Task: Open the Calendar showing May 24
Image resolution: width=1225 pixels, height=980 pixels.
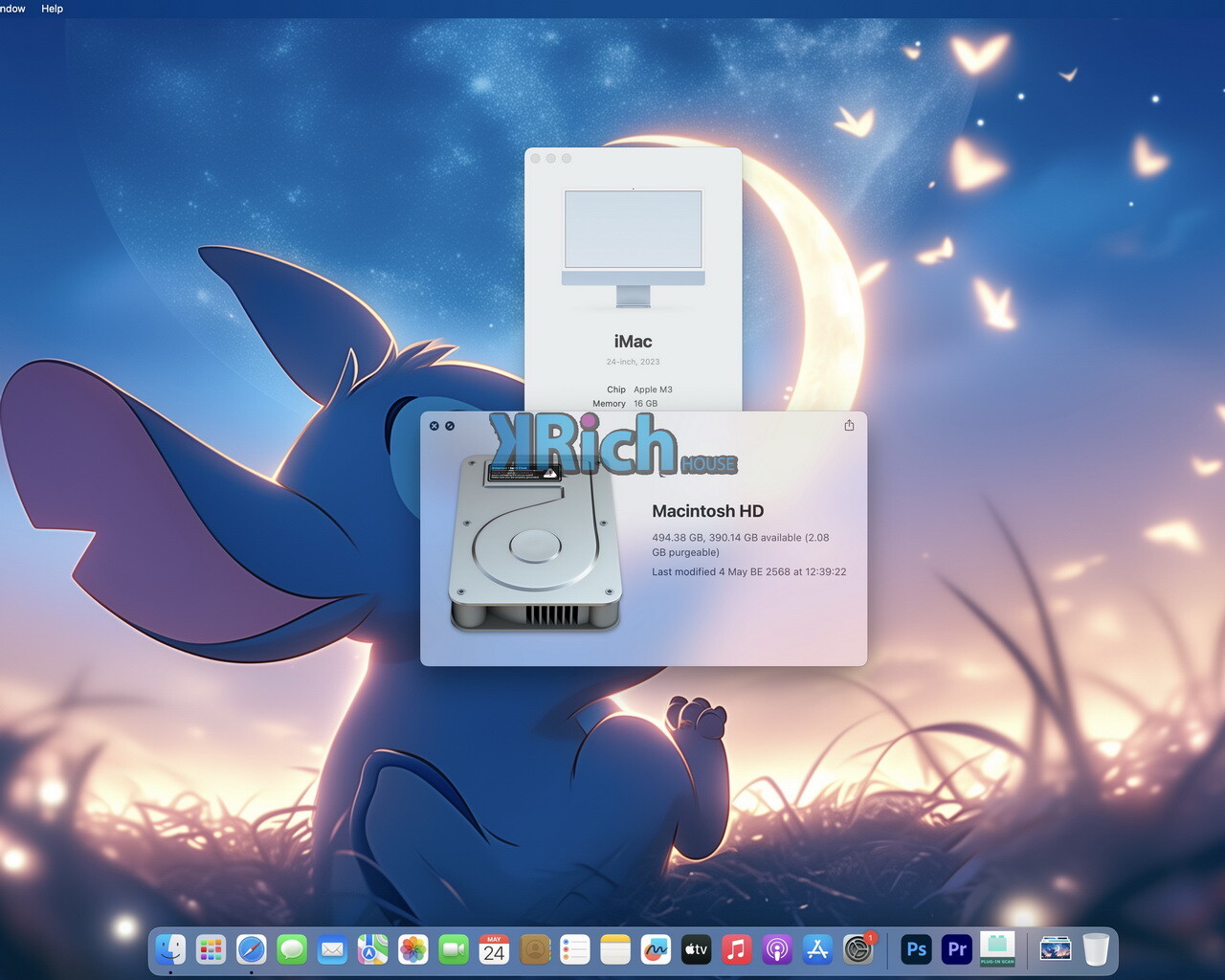Action: click(x=494, y=949)
